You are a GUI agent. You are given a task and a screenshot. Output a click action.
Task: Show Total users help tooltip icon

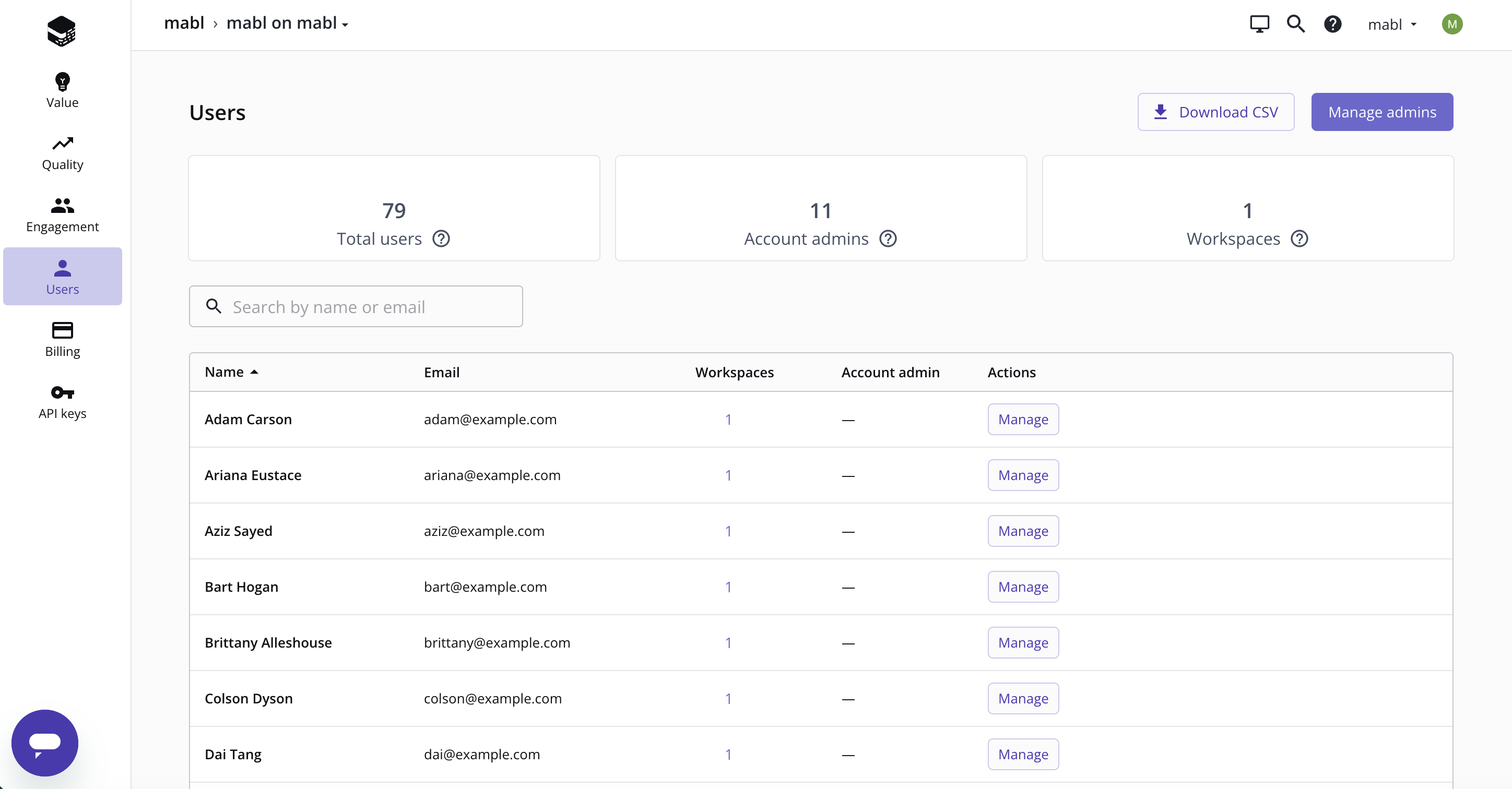click(441, 239)
